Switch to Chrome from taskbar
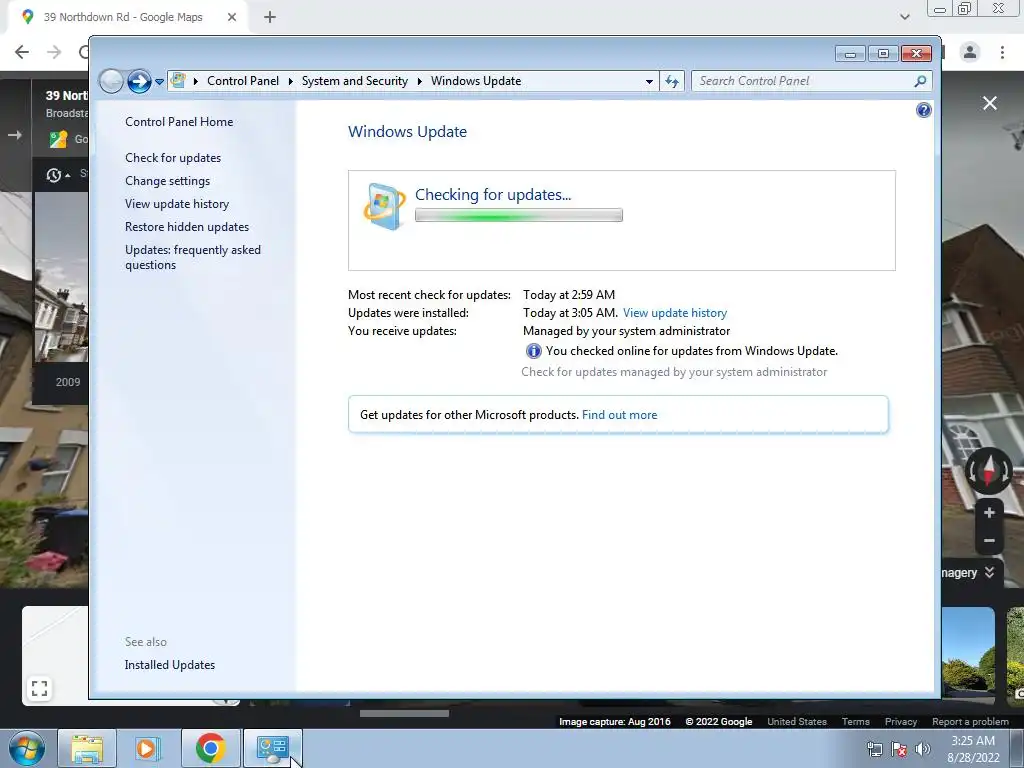1024x768 pixels. (x=210, y=748)
